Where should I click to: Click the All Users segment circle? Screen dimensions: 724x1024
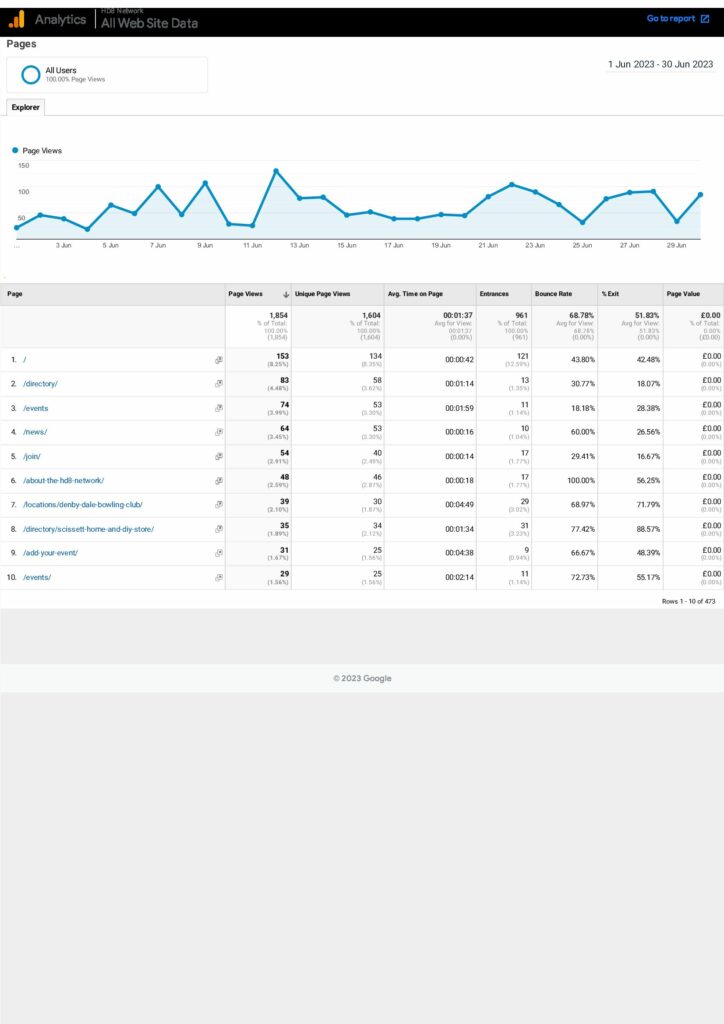click(31, 74)
